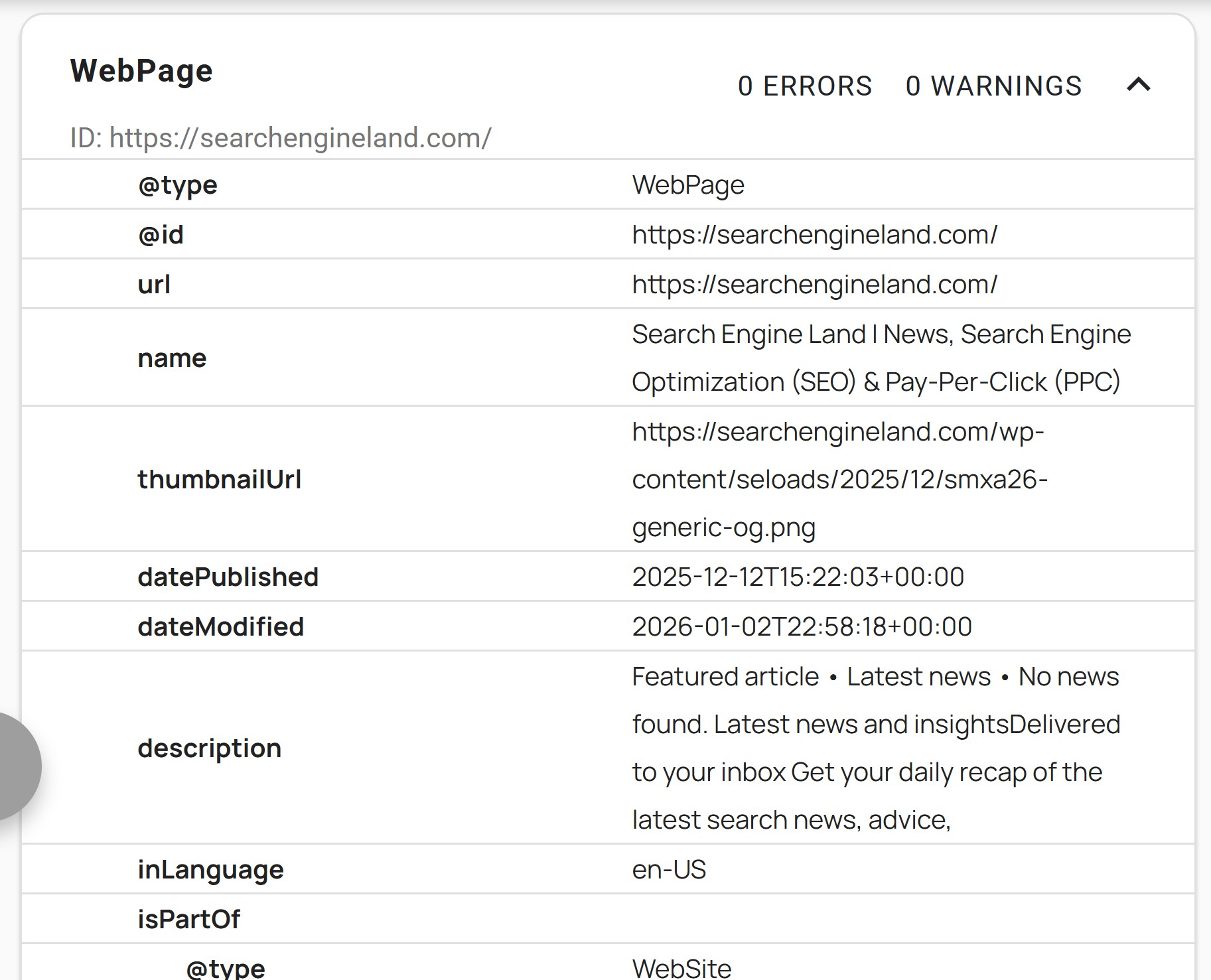Click the description property label

tap(209, 748)
